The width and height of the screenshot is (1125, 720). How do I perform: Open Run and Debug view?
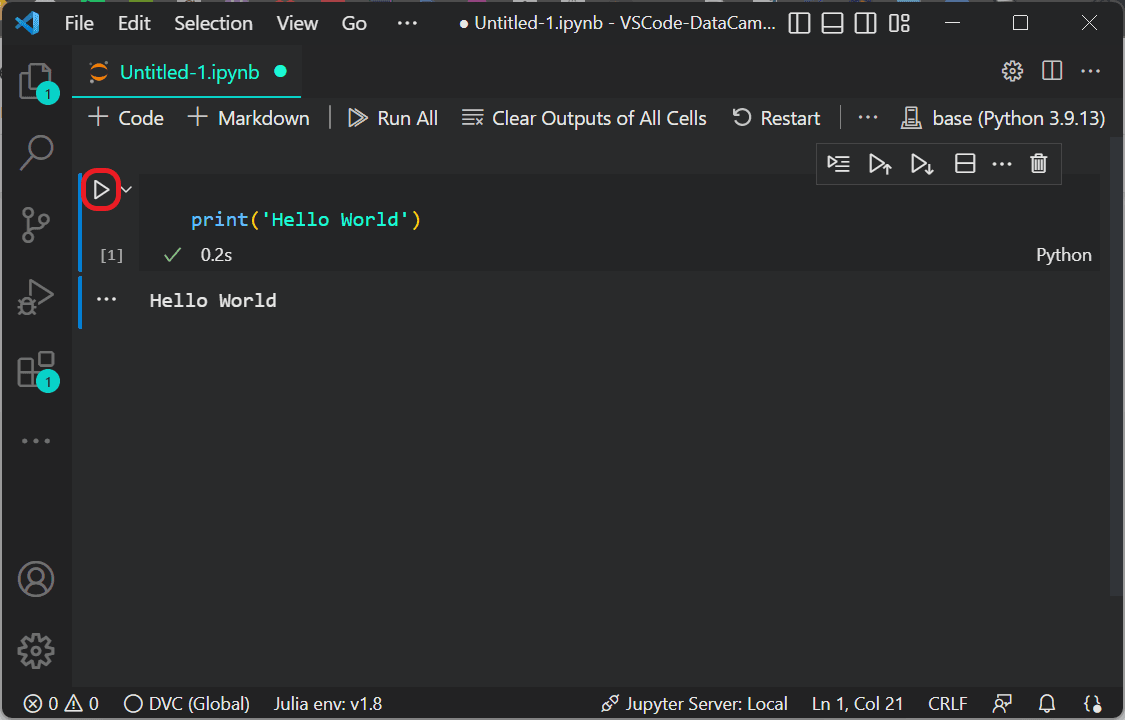click(x=36, y=297)
